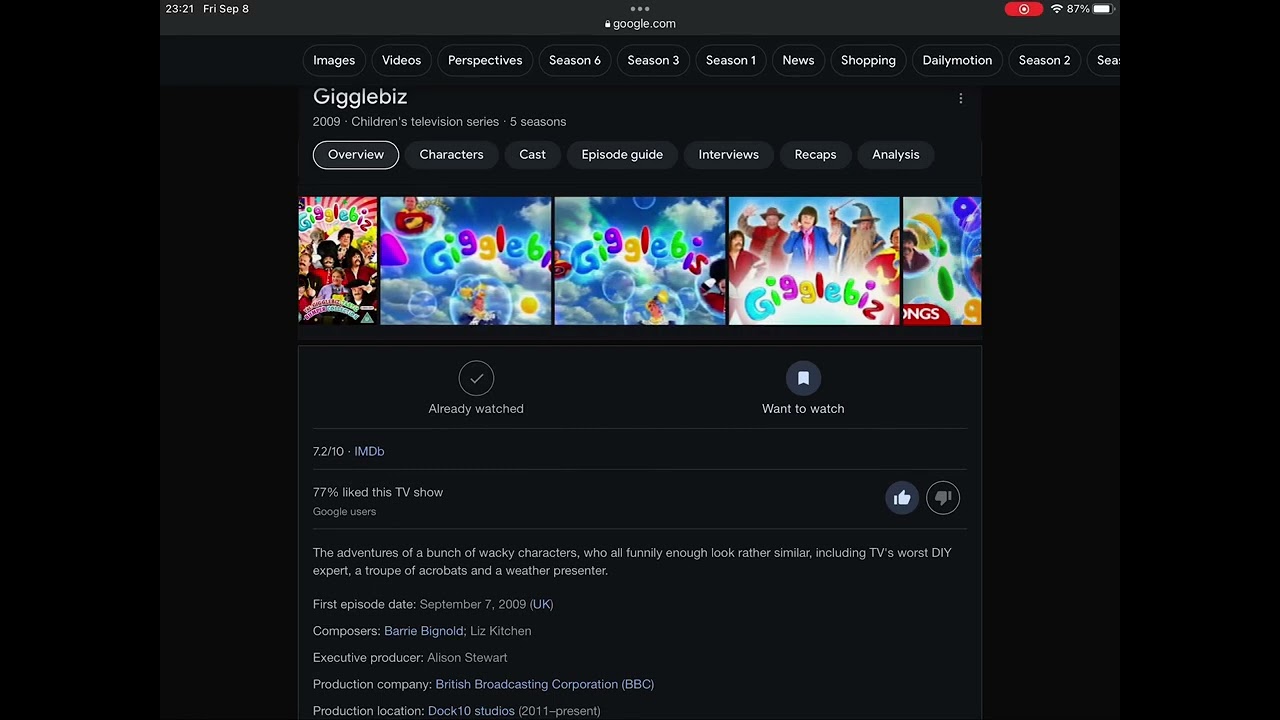Toggle the Want to watch bookmark
The height and width of the screenshot is (720, 1280).
click(x=803, y=388)
